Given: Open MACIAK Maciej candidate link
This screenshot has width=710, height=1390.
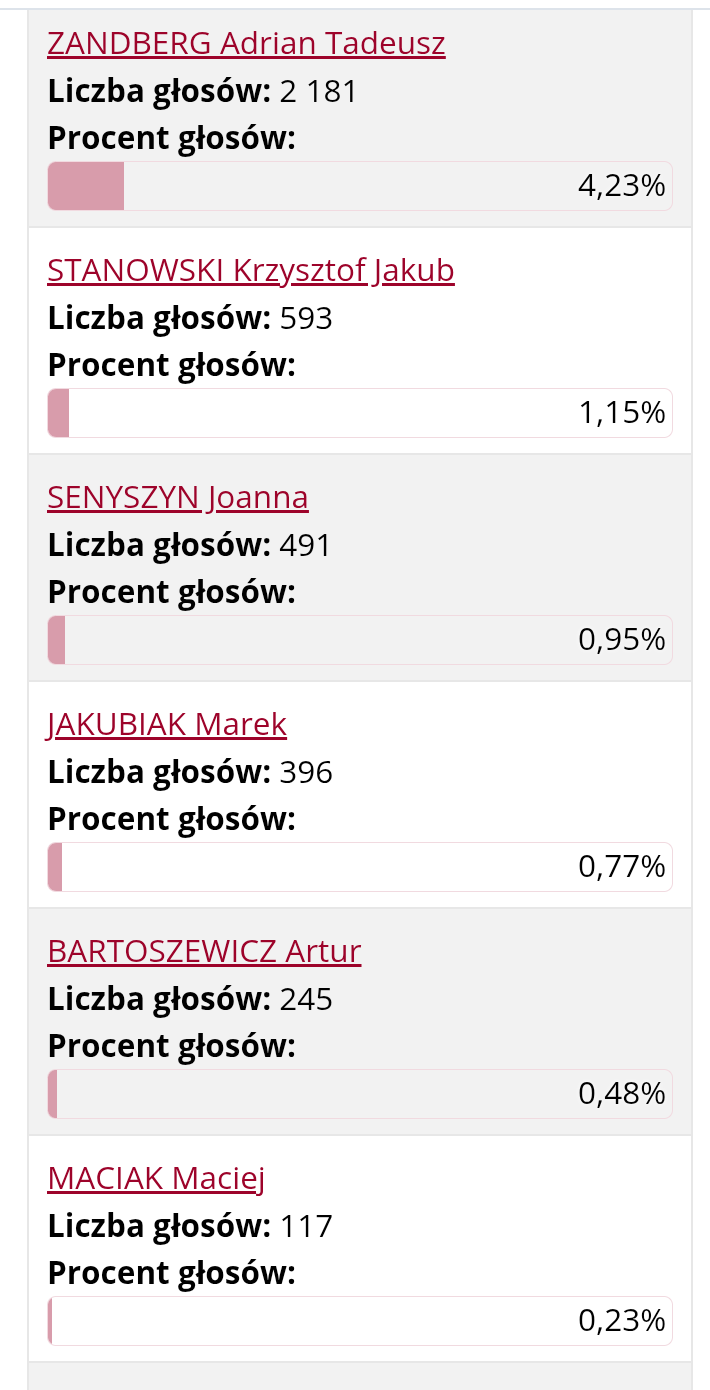Looking at the screenshot, I should 156,1179.
